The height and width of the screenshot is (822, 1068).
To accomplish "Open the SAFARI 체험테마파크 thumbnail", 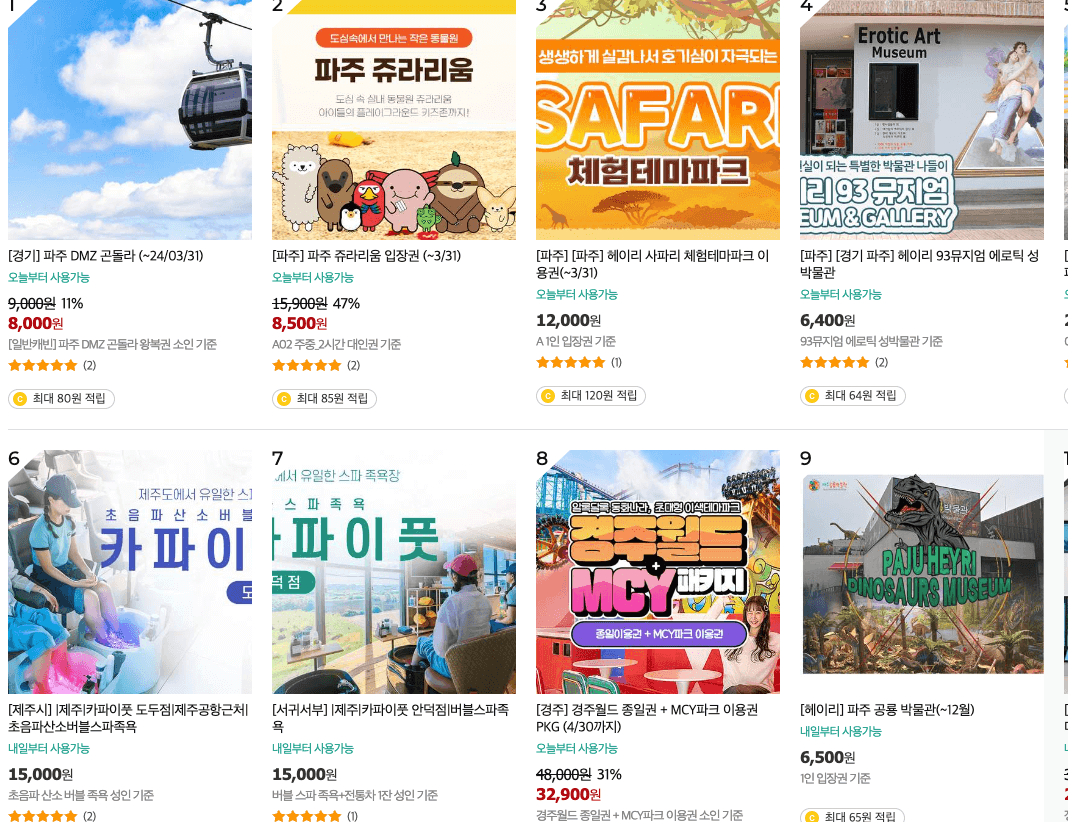I will tap(658, 120).
